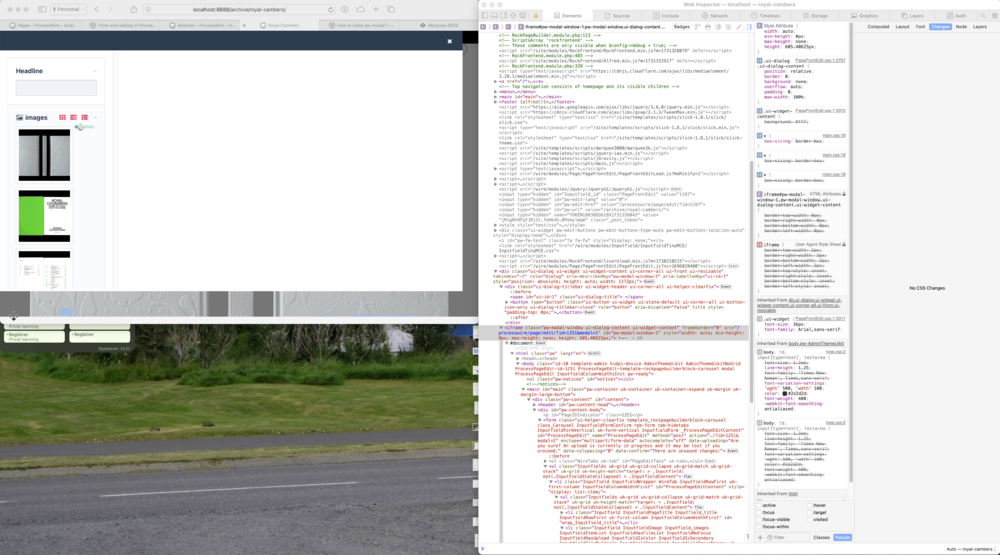
Task: Enable the :hover pseudo-class checkbox
Action: (809, 505)
